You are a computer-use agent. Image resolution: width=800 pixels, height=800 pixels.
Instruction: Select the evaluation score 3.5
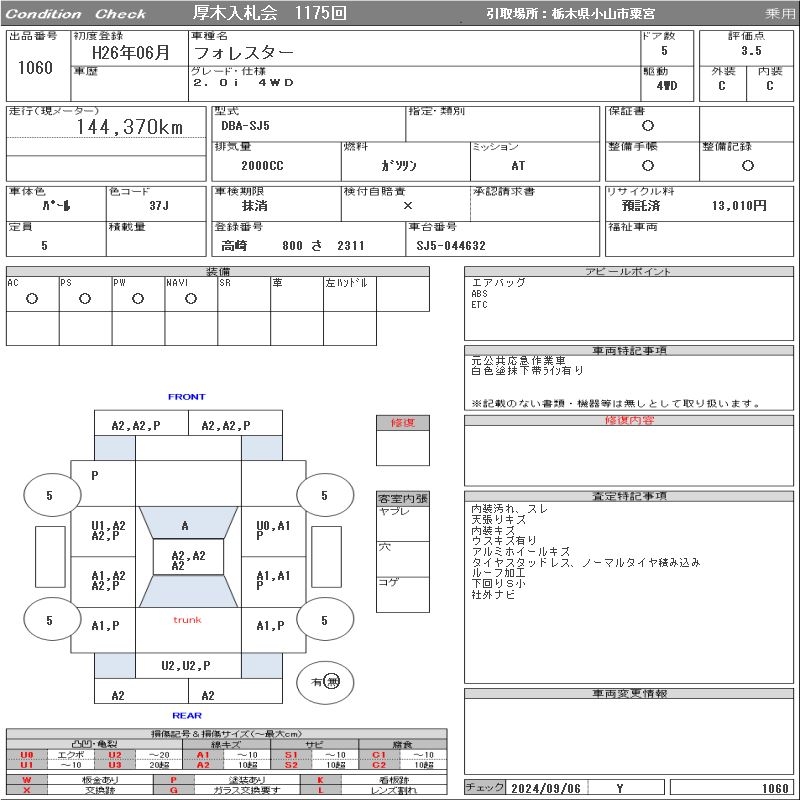coord(751,51)
